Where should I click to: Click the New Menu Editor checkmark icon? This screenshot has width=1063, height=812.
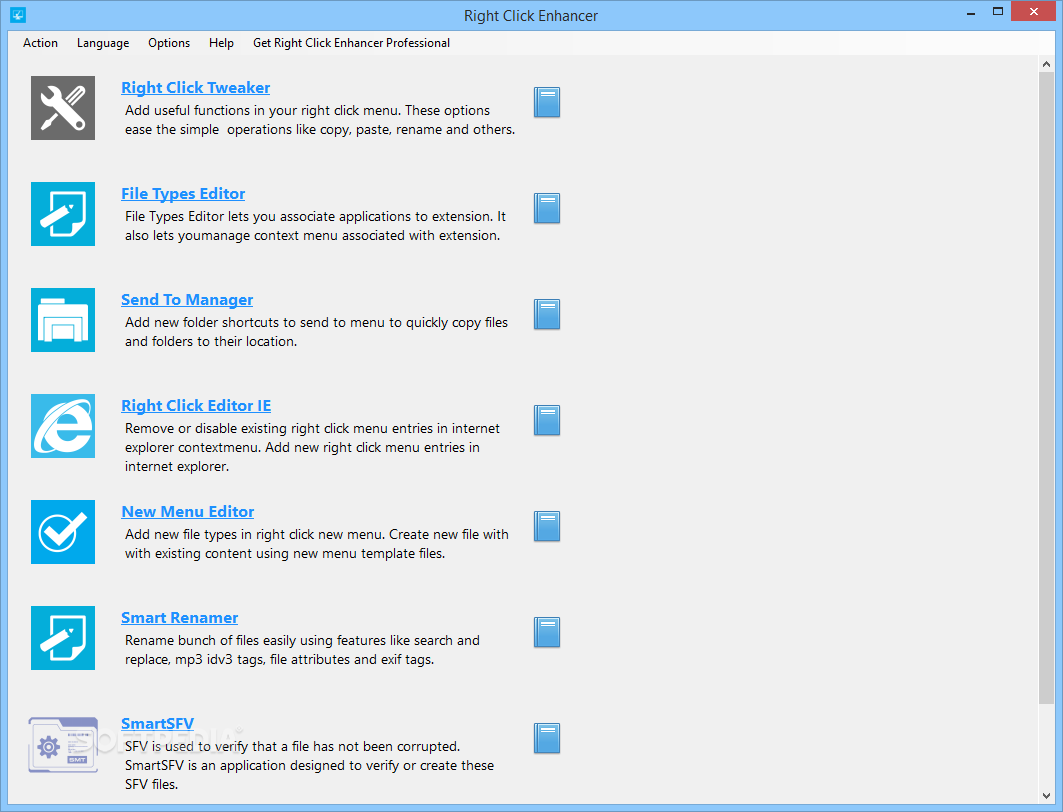(x=63, y=532)
